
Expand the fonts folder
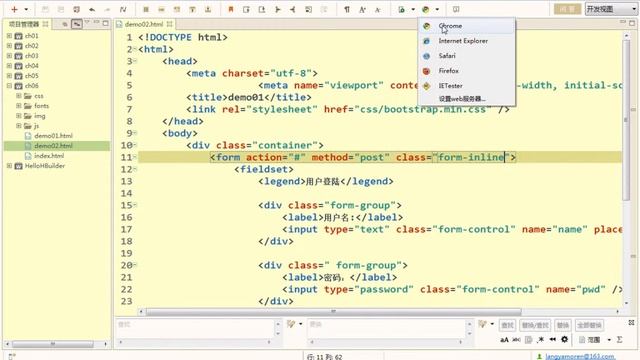(19, 106)
